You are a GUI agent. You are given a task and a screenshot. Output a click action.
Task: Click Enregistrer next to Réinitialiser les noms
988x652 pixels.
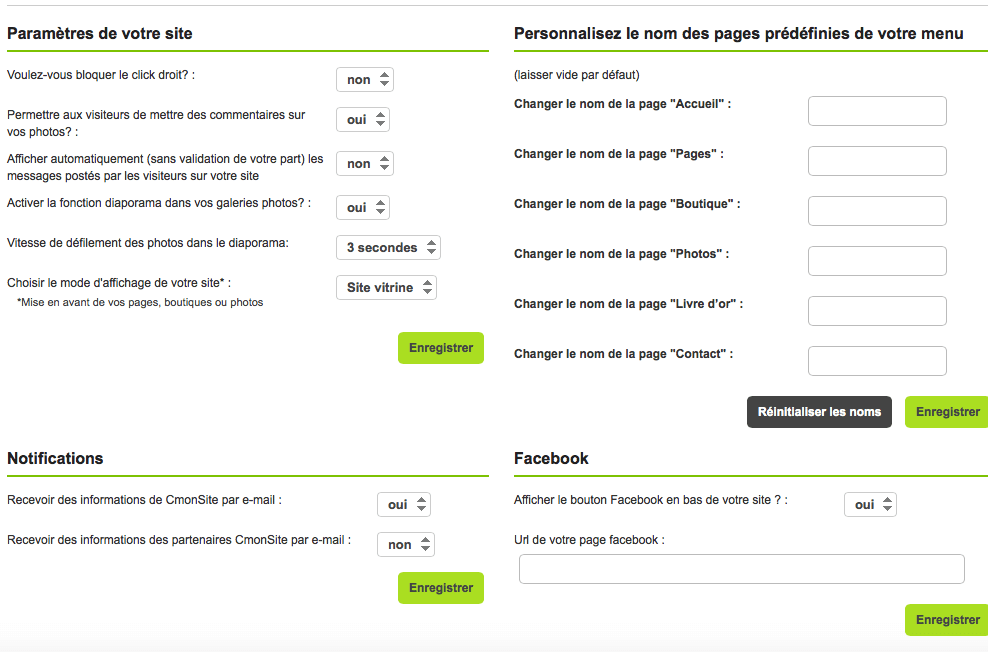(x=946, y=412)
